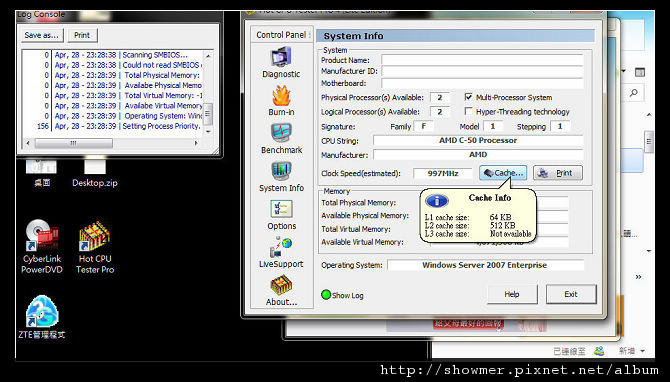Click the log scroll-up arrow
The height and width of the screenshot is (382, 670).
click(208, 56)
